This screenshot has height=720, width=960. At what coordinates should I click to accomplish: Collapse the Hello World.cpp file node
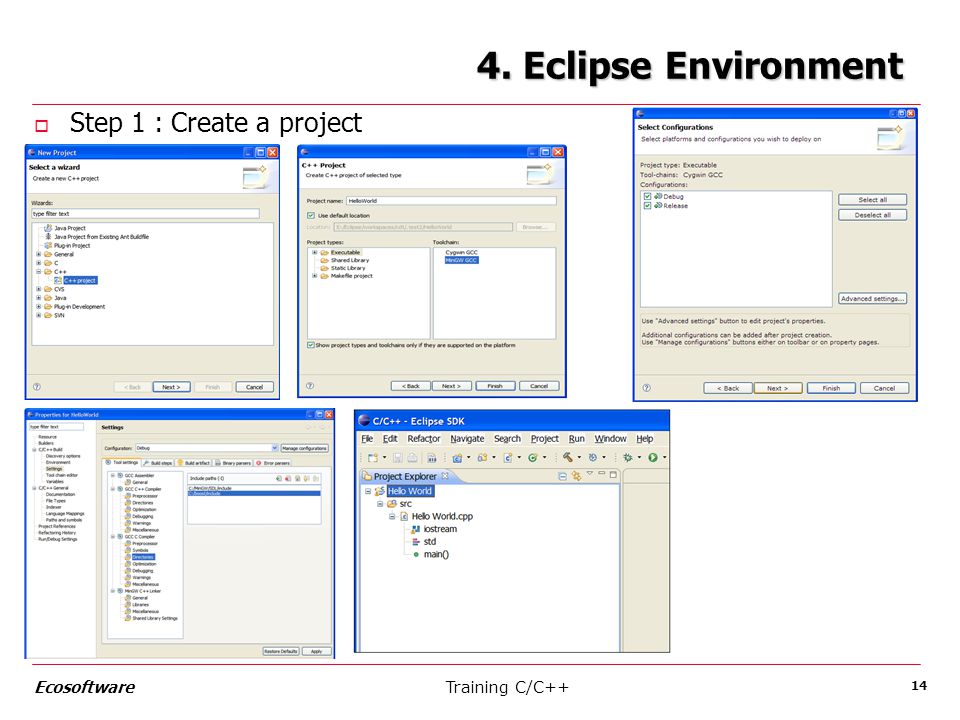[392, 517]
